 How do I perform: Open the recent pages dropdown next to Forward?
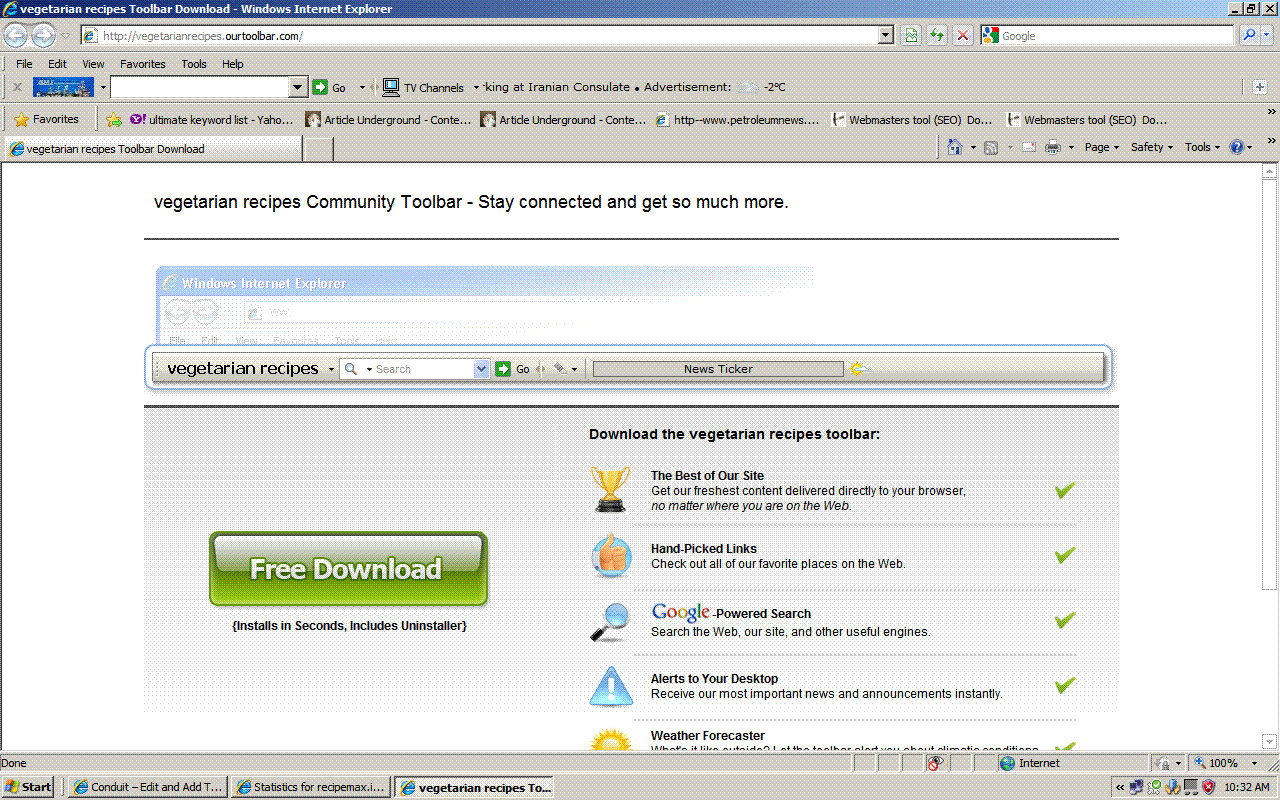[x=66, y=36]
